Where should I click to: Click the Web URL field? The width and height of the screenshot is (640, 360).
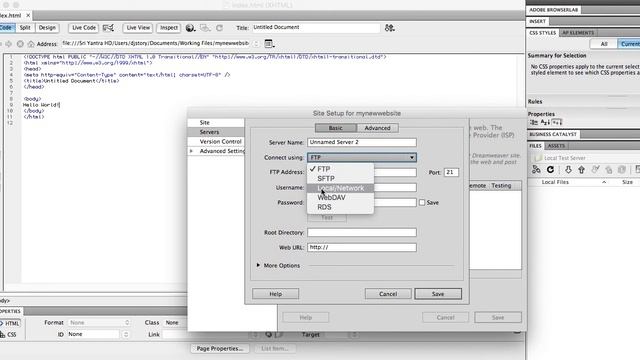362,247
